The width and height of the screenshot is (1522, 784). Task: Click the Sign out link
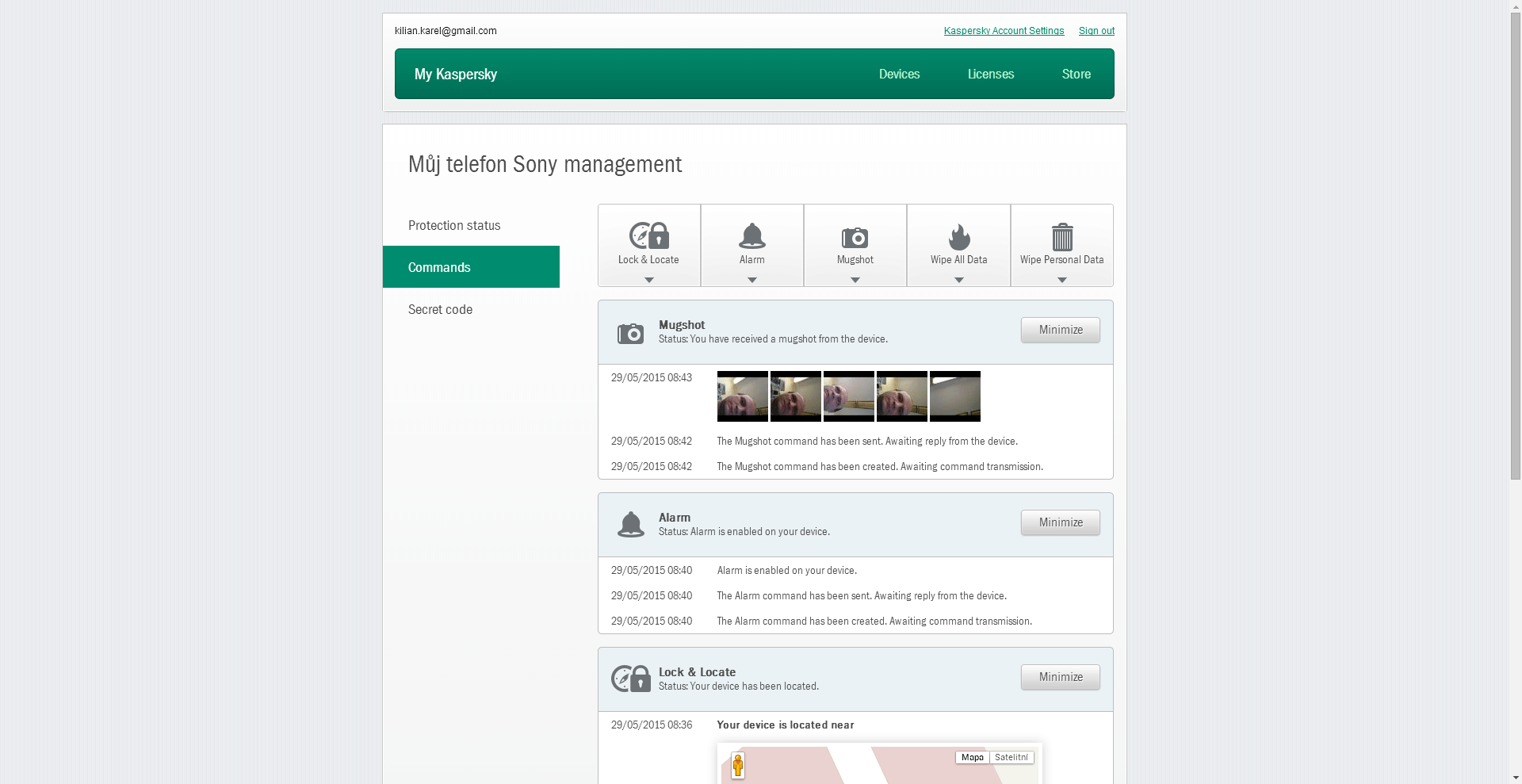point(1096,31)
